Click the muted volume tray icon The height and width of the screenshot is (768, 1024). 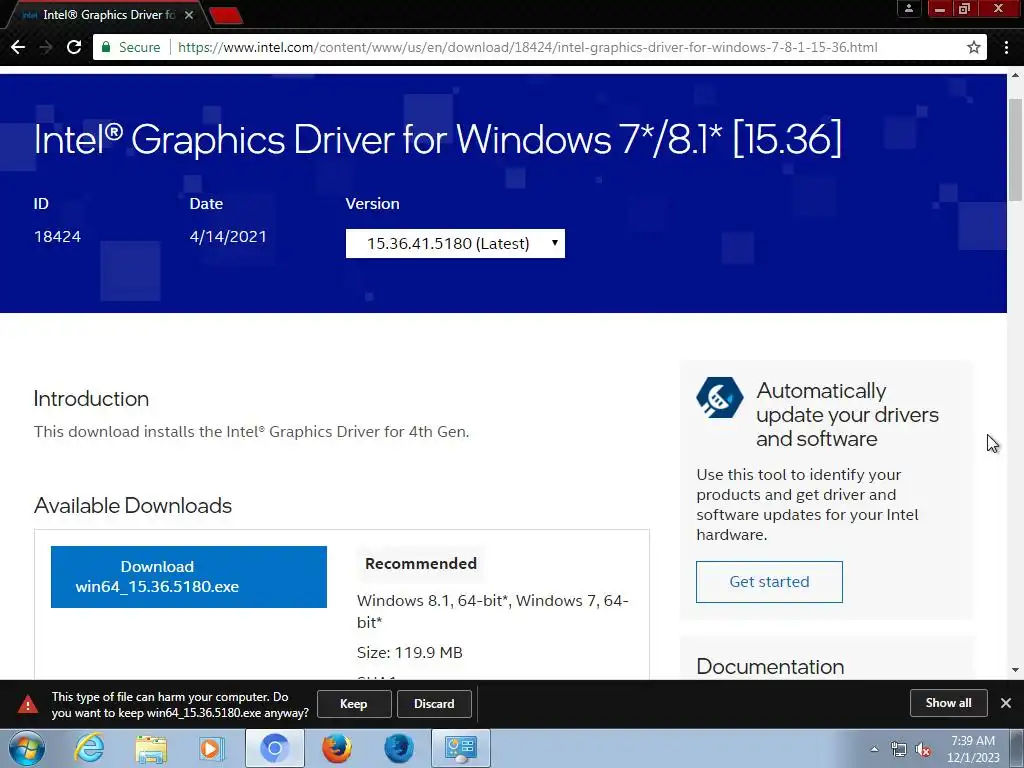point(923,749)
